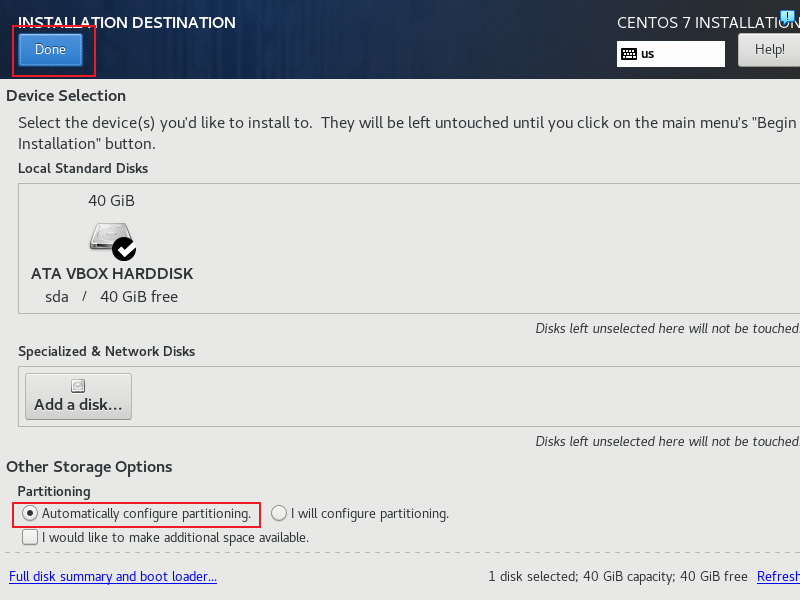Click the Refresh link
Image resolution: width=800 pixels, height=600 pixels.
[778, 577]
